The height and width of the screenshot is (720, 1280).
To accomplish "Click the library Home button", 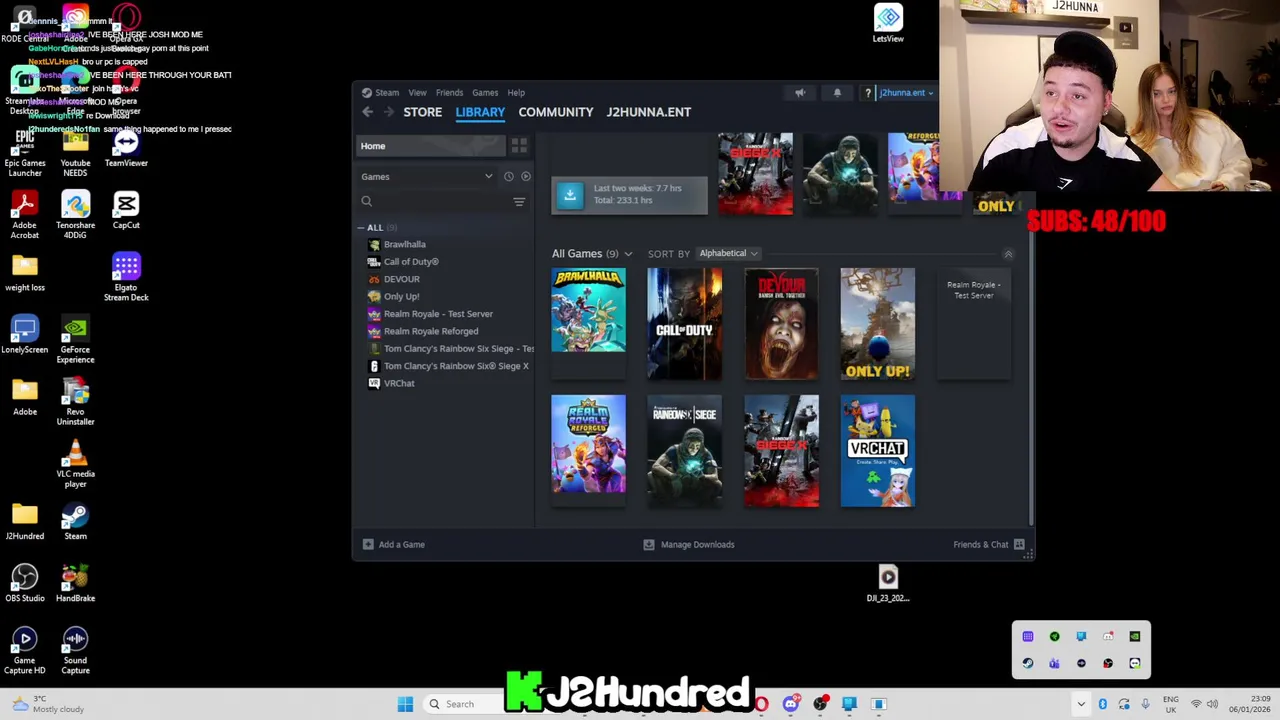I will pos(430,146).
